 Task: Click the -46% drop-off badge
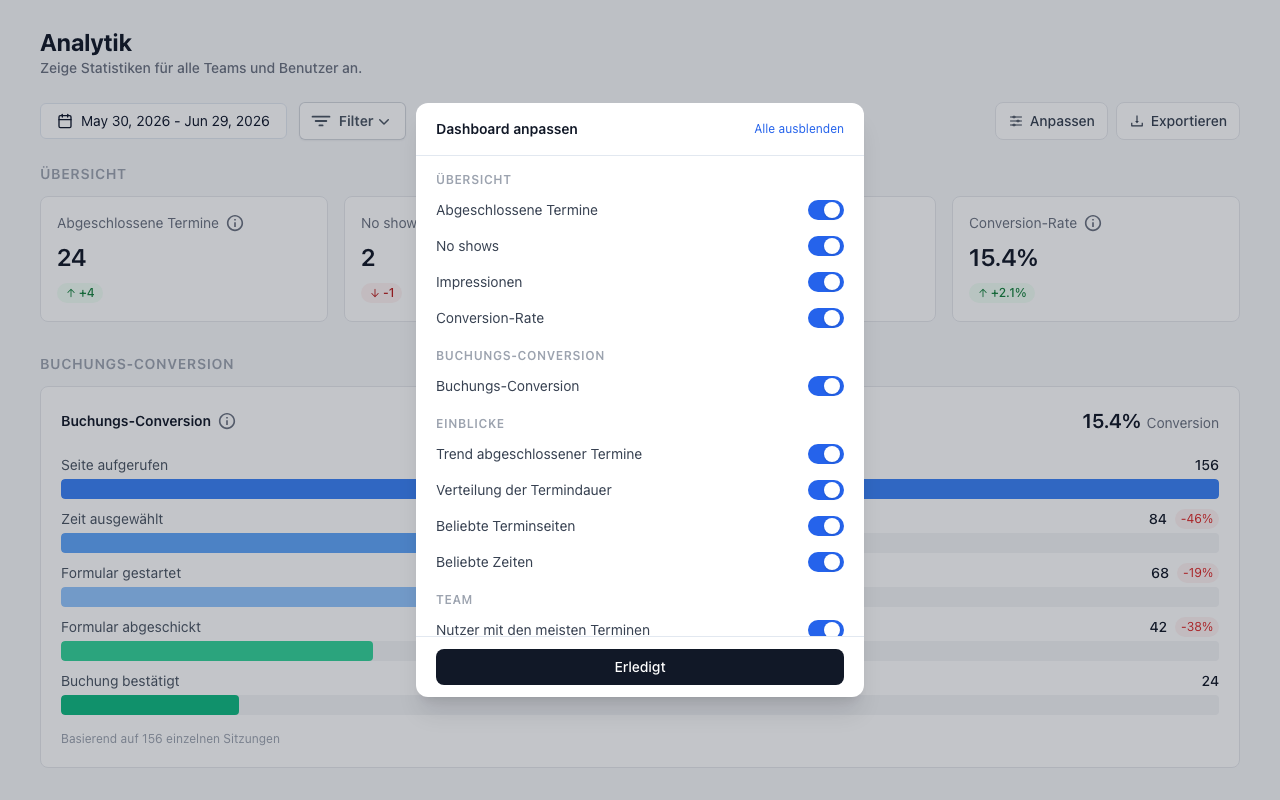[1197, 519]
